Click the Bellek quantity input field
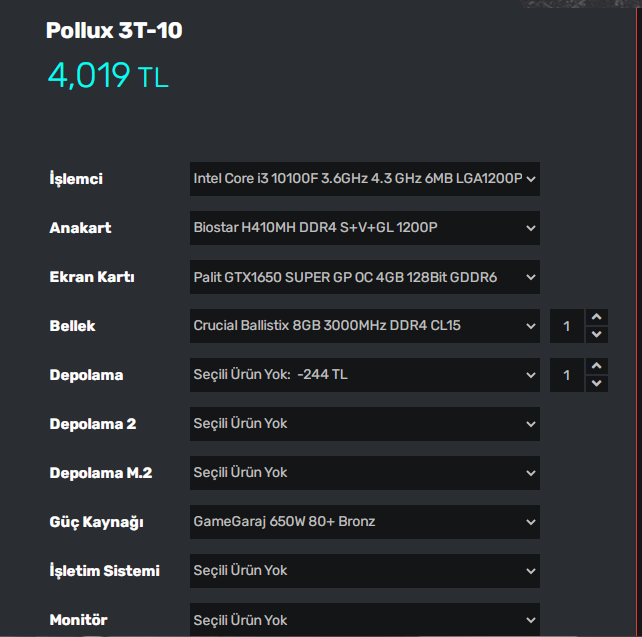 pyautogui.click(x=567, y=326)
